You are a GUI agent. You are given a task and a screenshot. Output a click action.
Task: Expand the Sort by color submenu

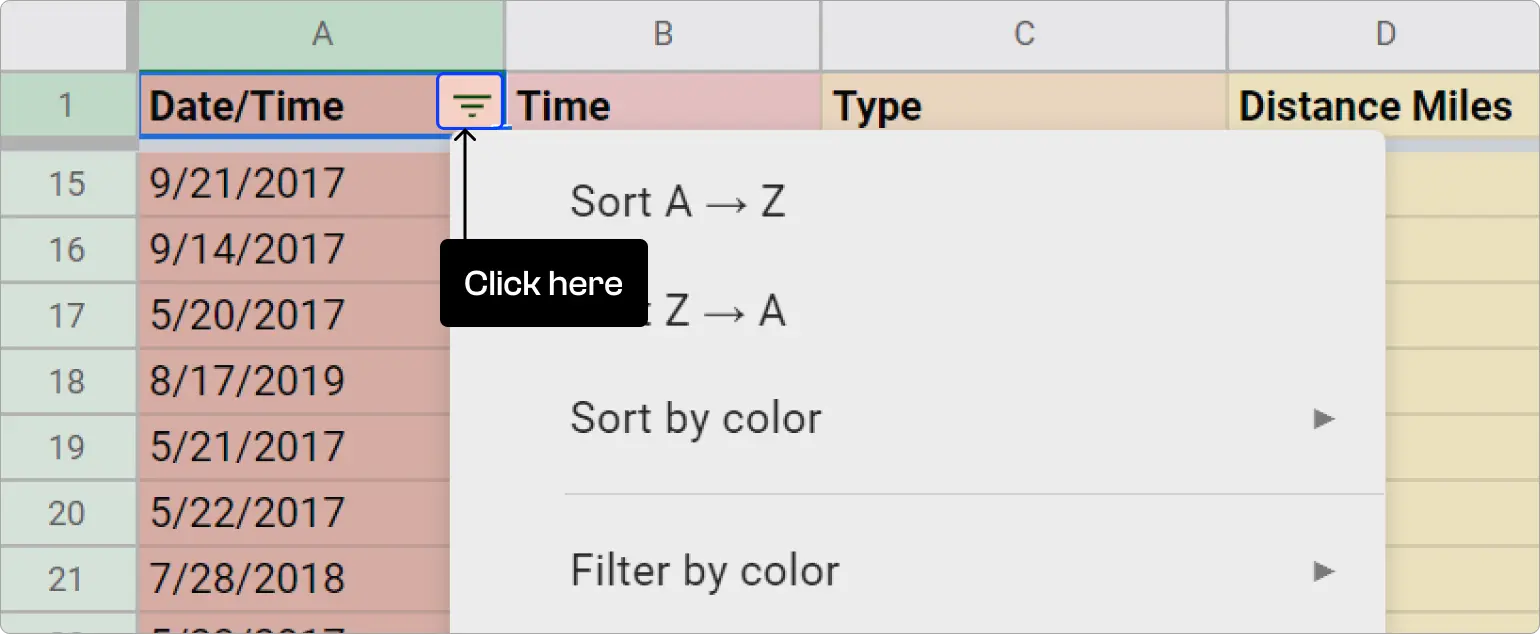coord(697,418)
